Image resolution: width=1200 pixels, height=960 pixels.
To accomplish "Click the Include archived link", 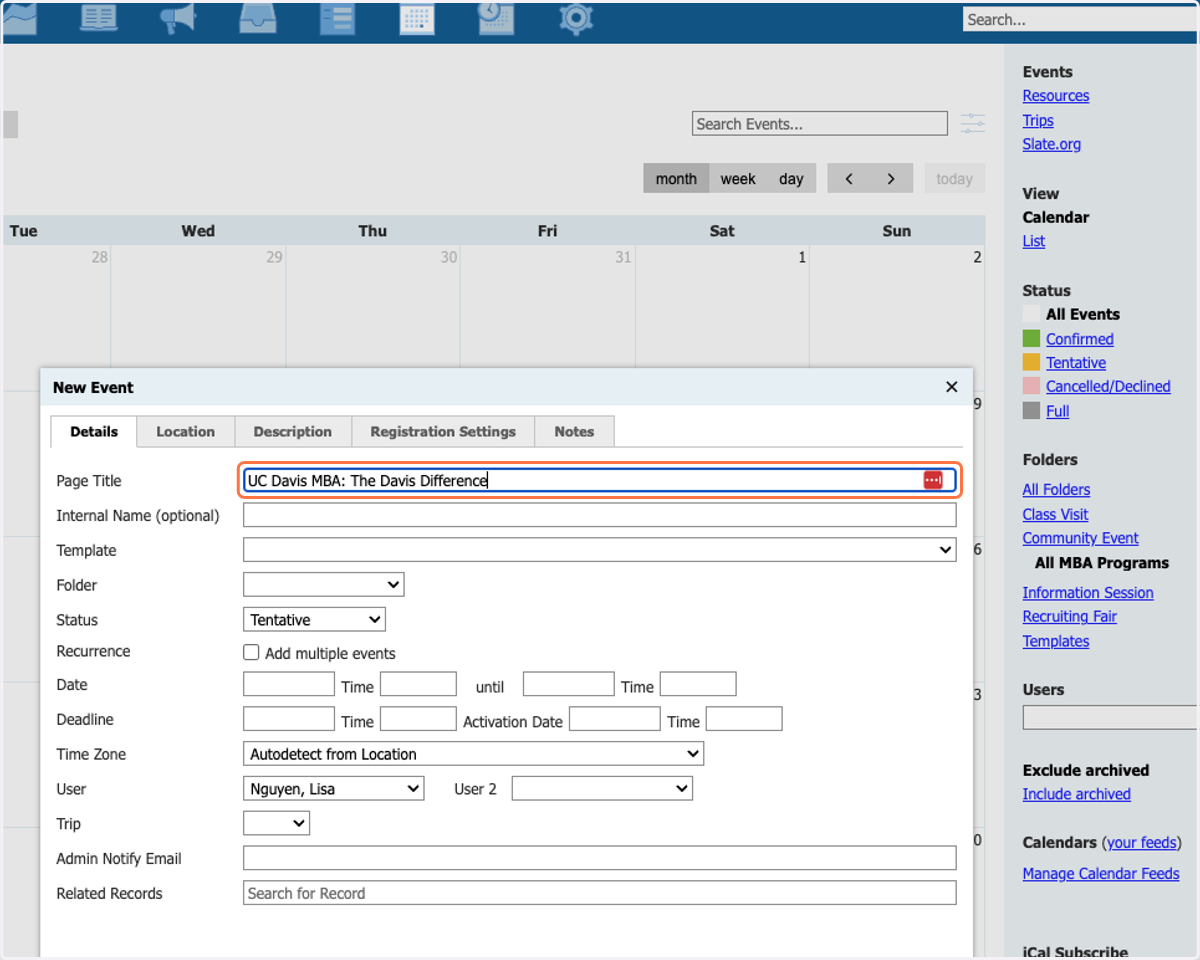I will pyautogui.click(x=1077, y=794).
